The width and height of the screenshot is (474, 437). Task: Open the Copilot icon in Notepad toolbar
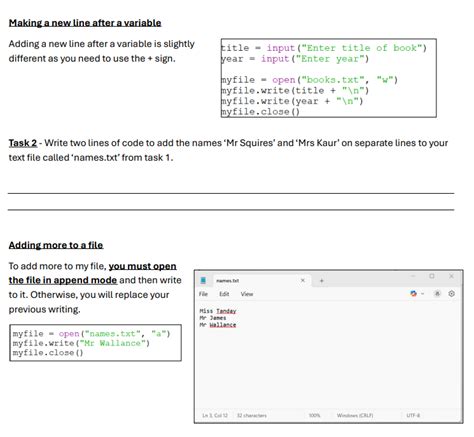tap(413, 294)
